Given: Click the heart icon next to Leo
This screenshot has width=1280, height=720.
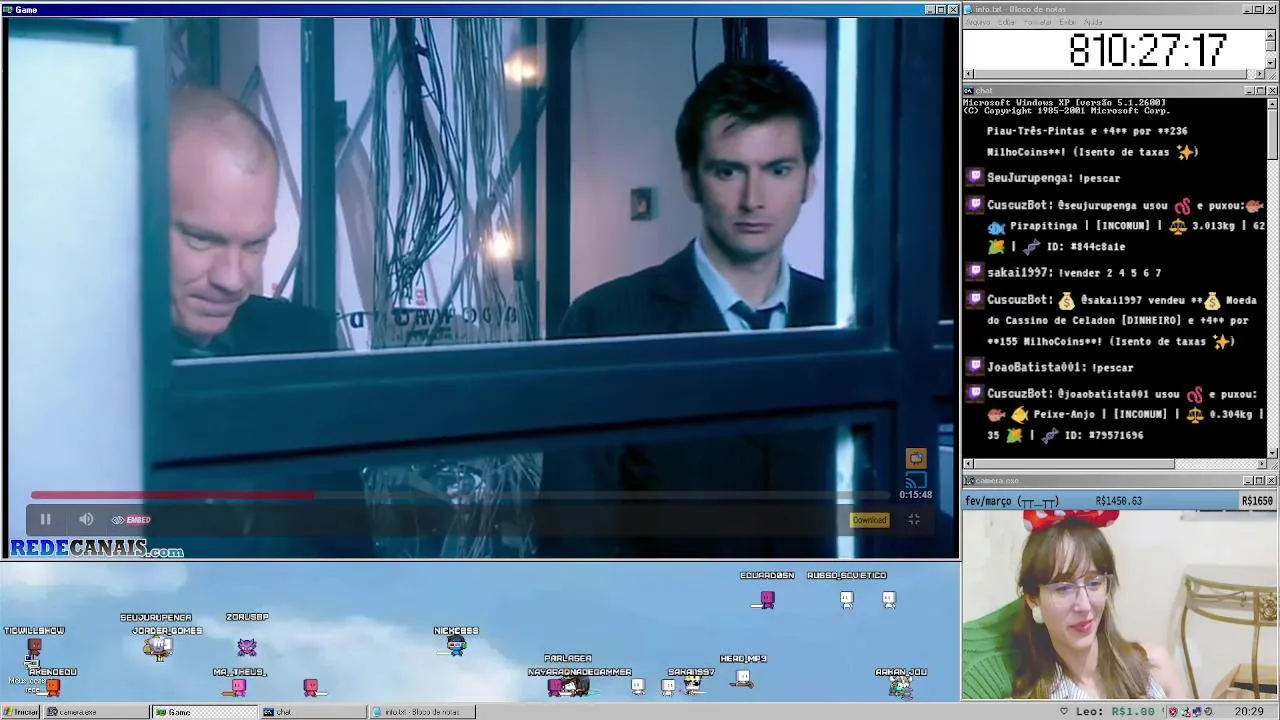Looking at the screenshot, I should click(1064, 712).
